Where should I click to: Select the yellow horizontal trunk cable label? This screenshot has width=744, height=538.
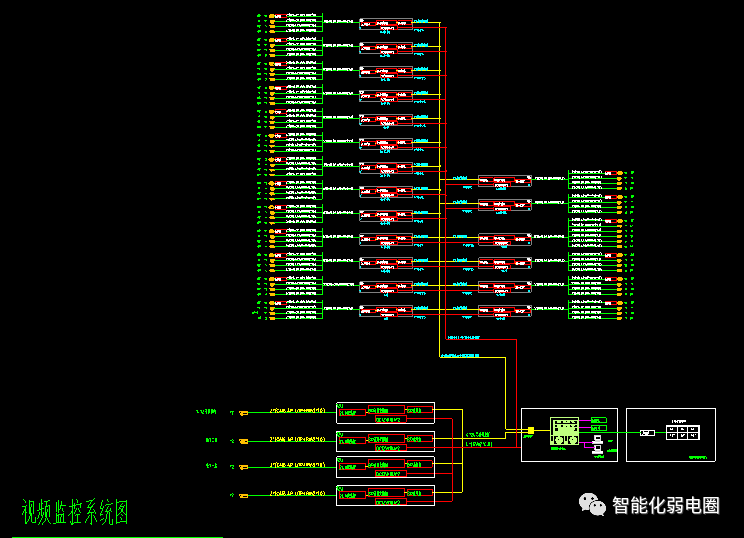460,355
